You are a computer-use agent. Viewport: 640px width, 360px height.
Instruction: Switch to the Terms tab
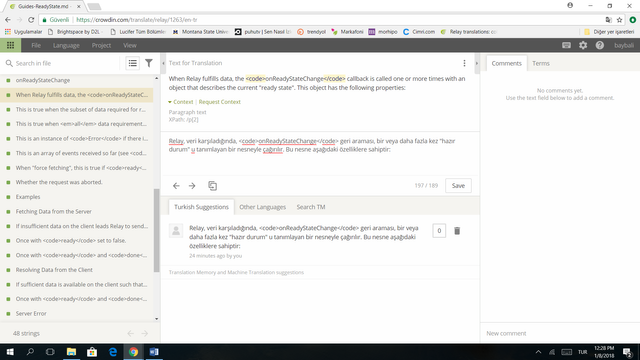tap(541, 63)
